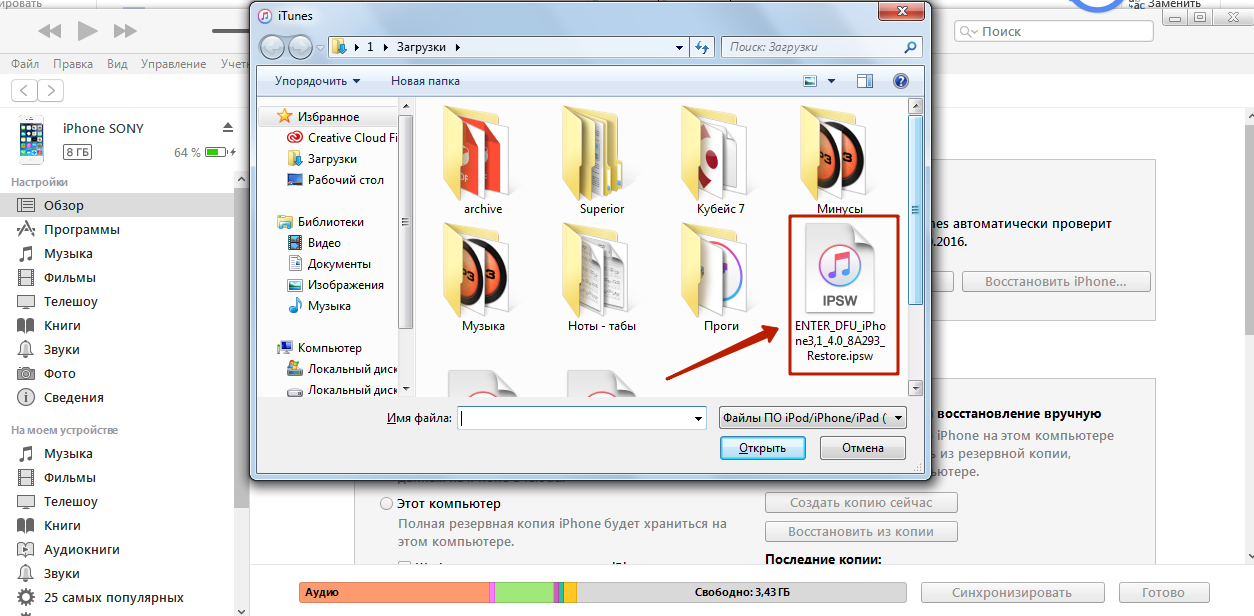Select the Этот компьютер radio button

tap(386, 504)
